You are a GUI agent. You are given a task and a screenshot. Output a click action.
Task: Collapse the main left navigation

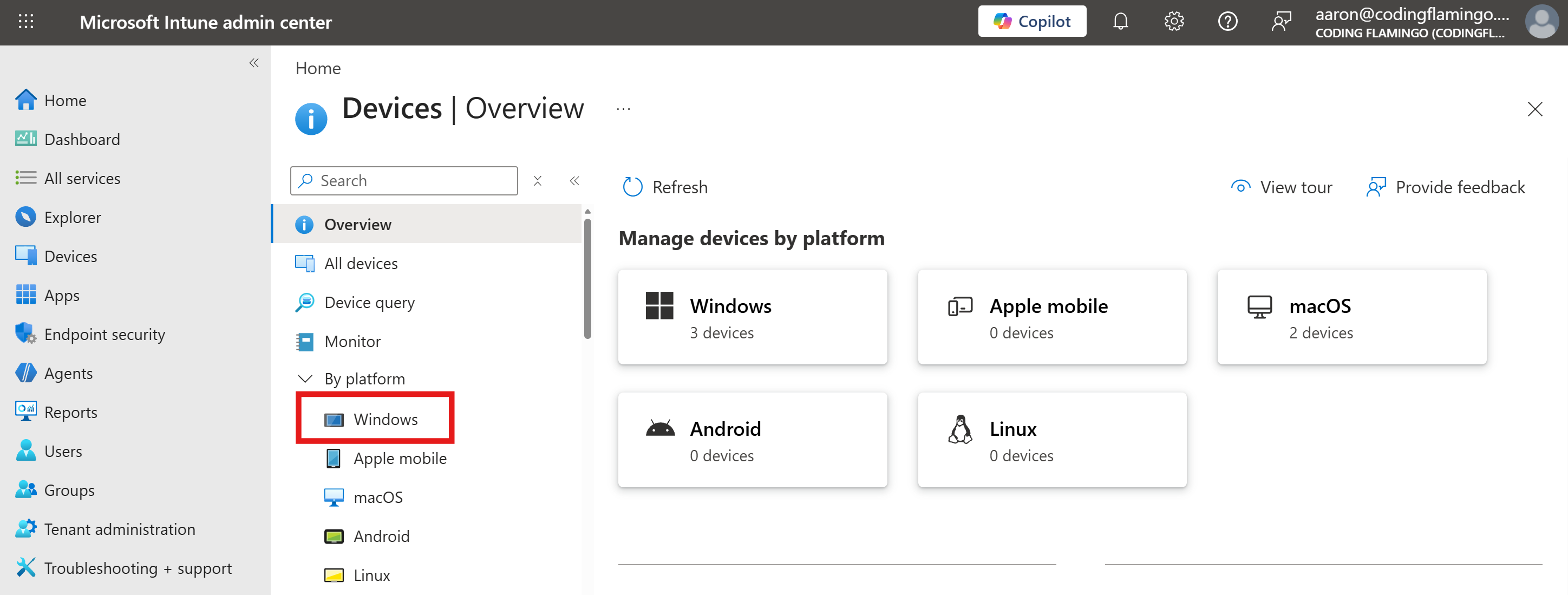point(254,63)
